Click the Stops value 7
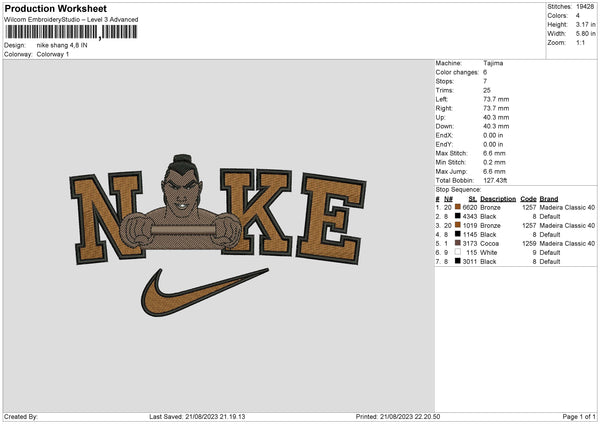 485,81
